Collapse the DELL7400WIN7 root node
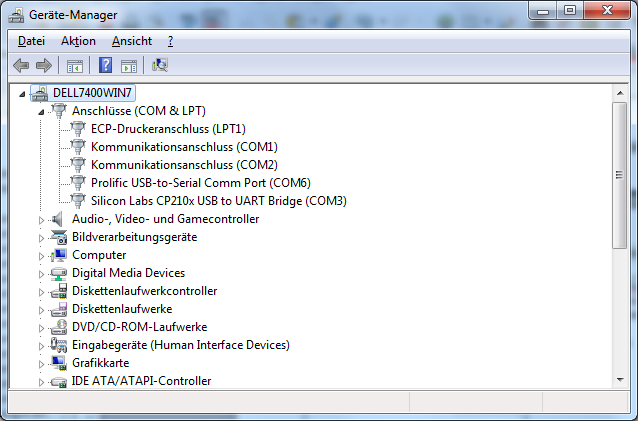The width and height of the screenshot is (638, 421). [x=22, y=94]
